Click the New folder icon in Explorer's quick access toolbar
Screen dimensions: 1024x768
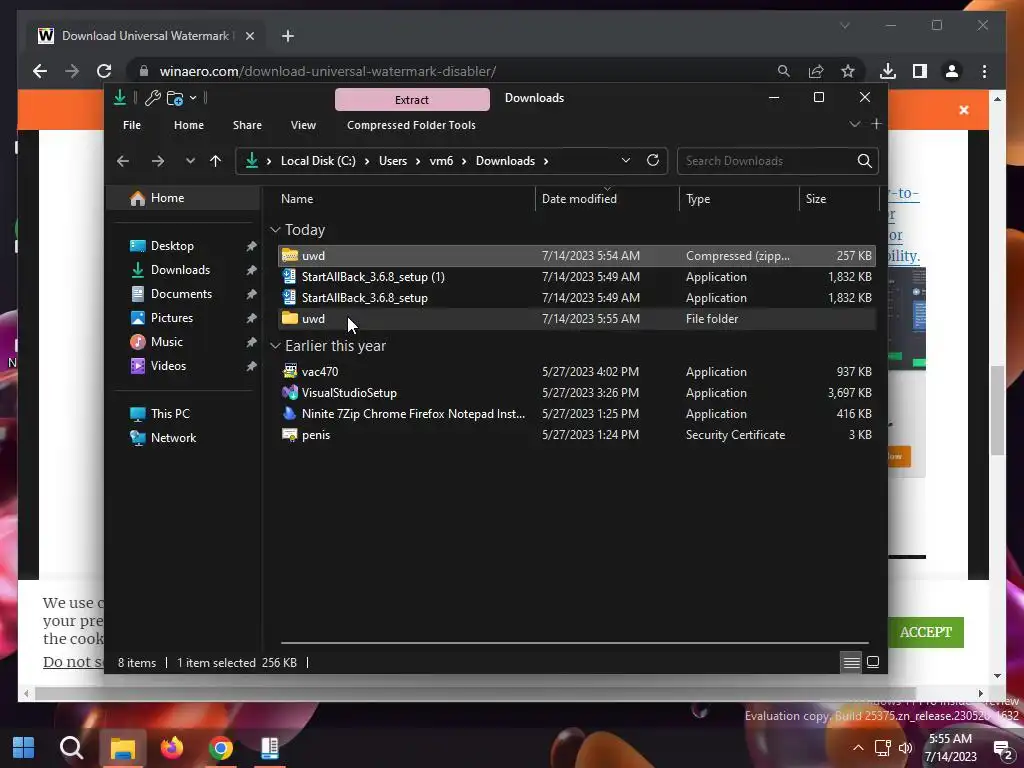click(174, 98)
